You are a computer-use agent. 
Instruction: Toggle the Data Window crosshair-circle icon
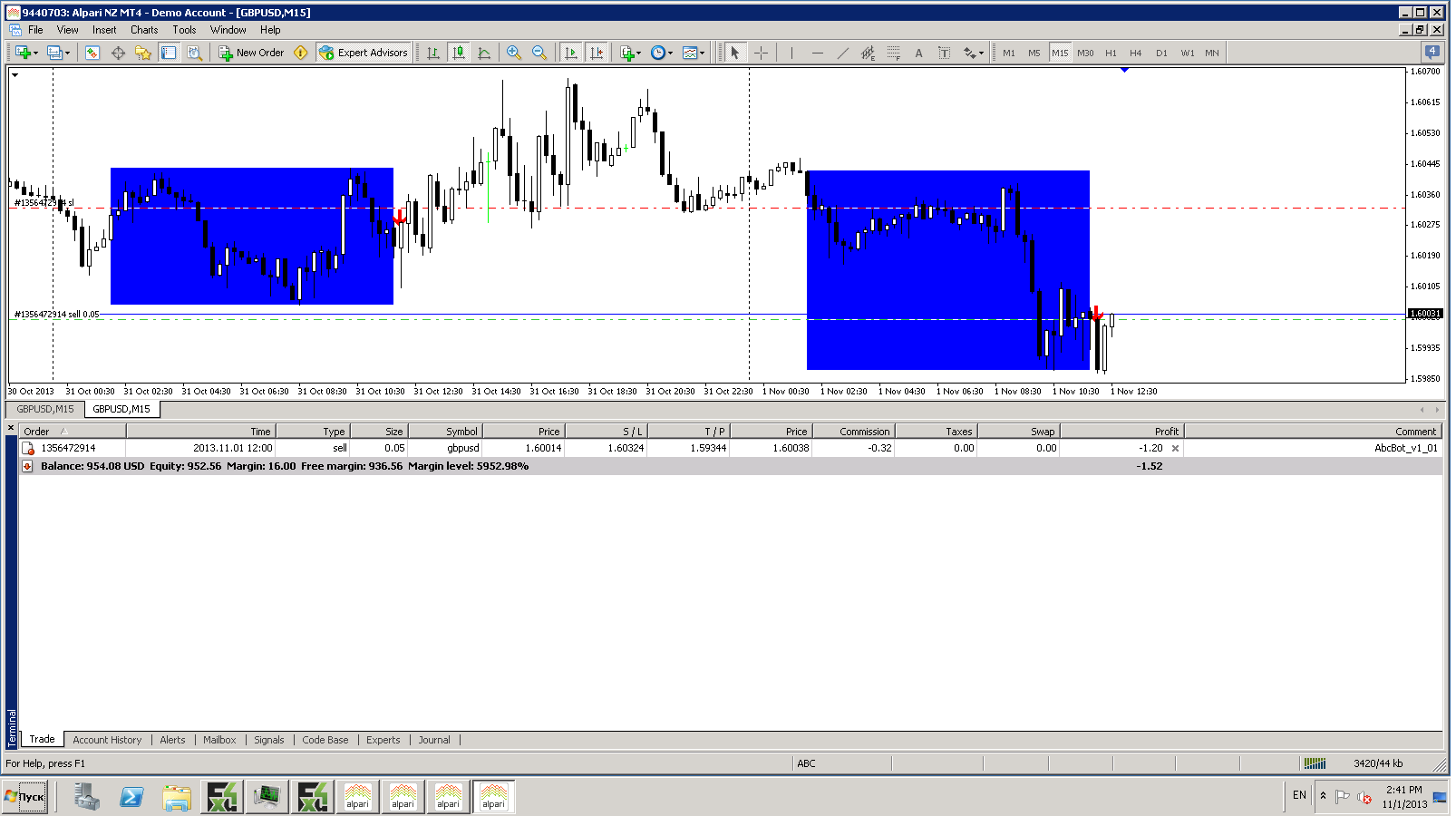pyautogui.click(x=118, y=53)
